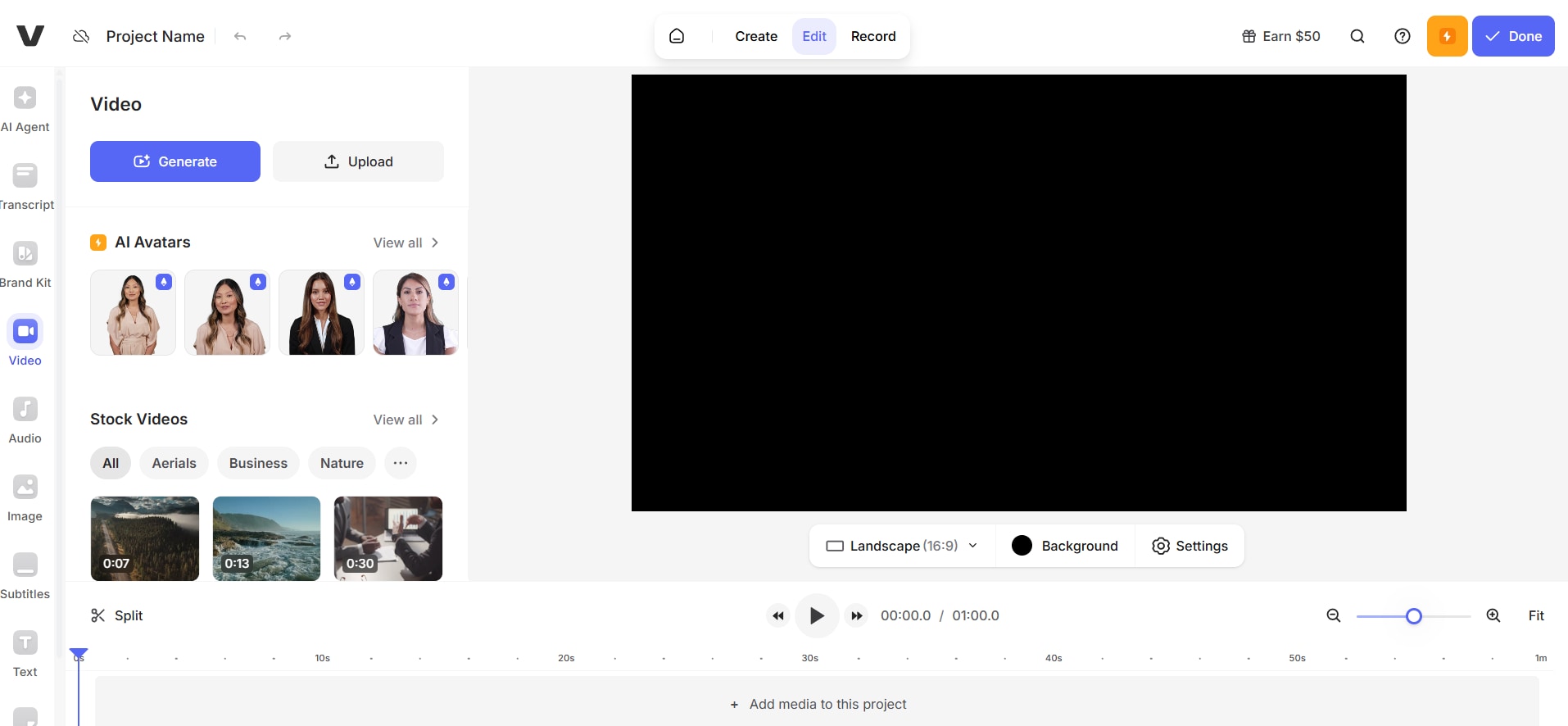Open Subtitles sidebar panel

25,577
